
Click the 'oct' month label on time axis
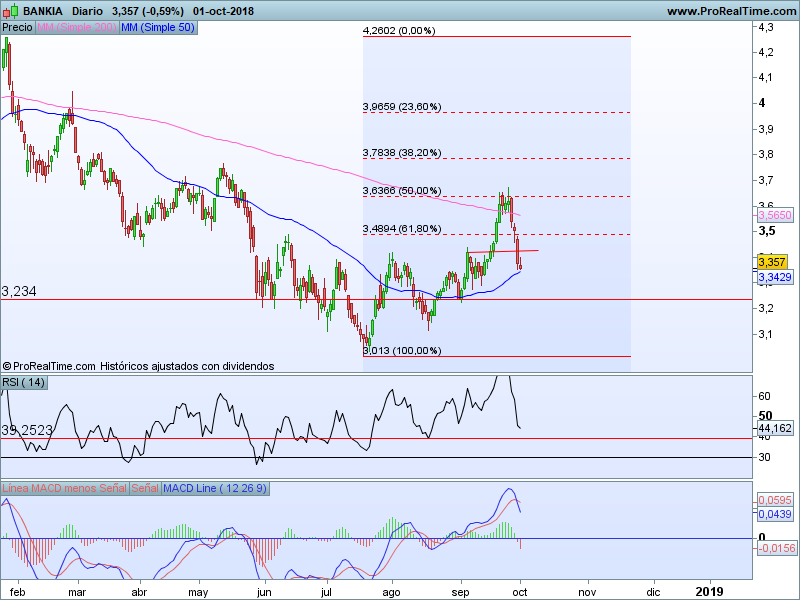[x=520, y=592]
